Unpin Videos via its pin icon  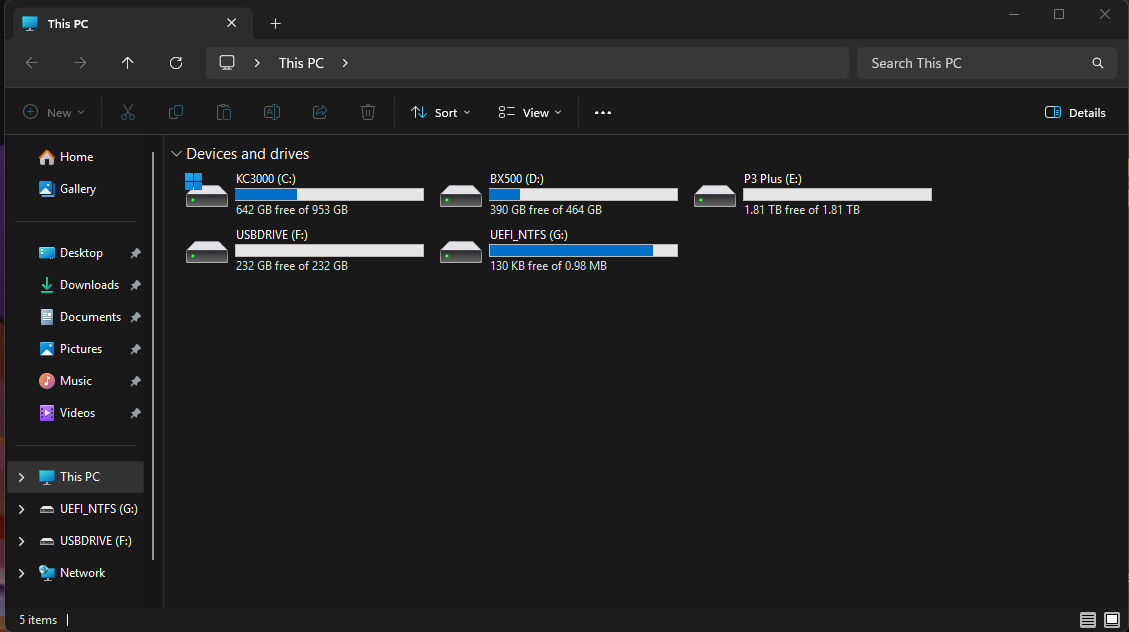point(135,413)
